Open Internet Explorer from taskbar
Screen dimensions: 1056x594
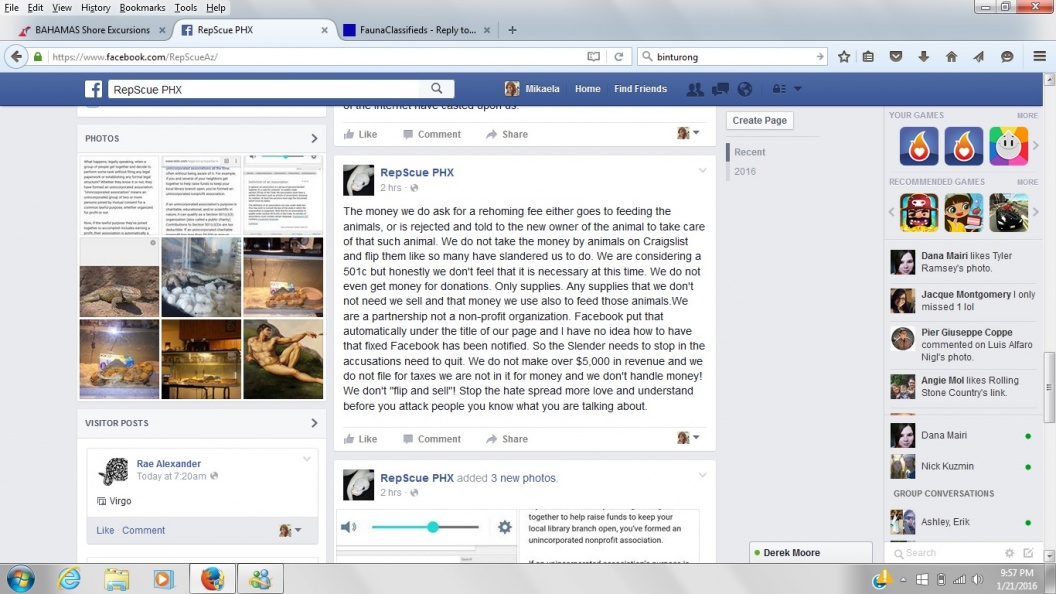[69, 579]
